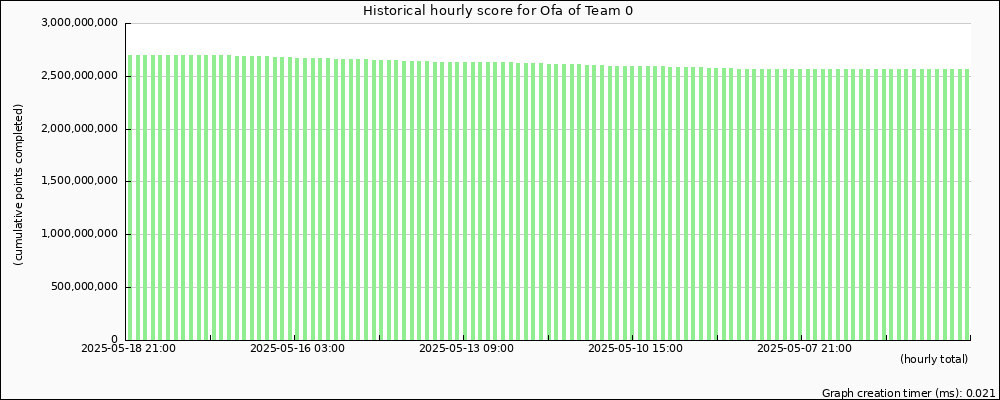This screenshot has width=1000, height=400.
Task: Click the green bar above the 2025-05-13 09:00 tick
Action: (465, 200)
